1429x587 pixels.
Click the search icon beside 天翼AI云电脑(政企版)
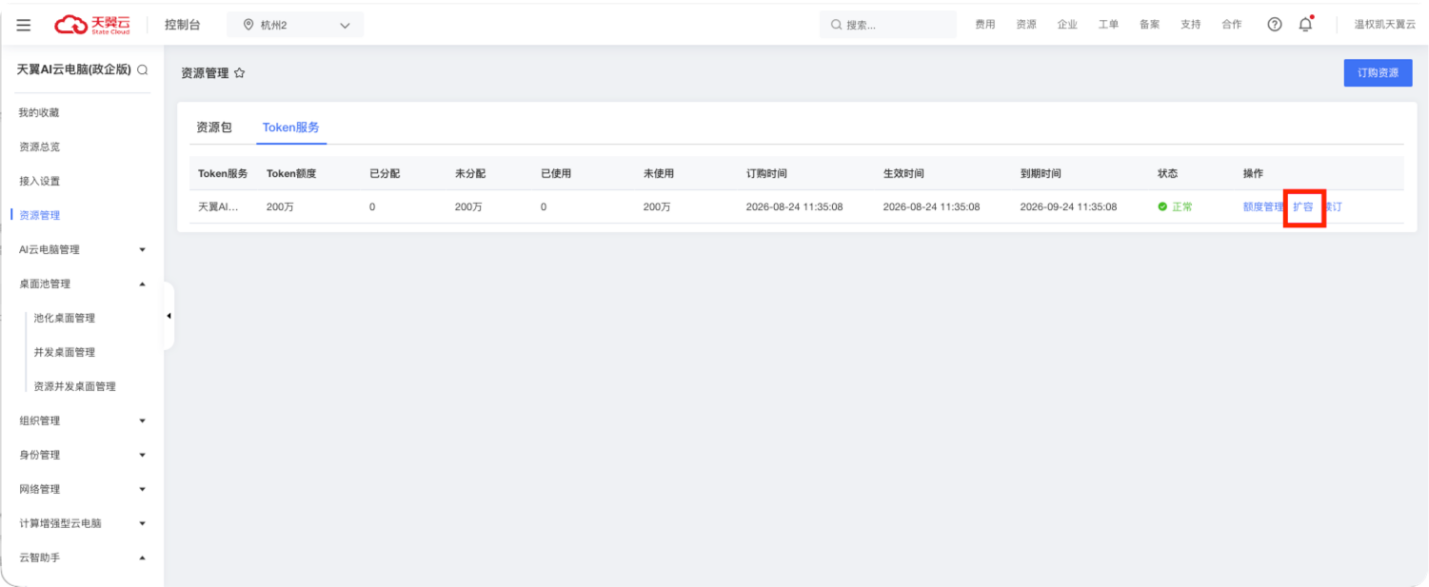click(142, 70)
